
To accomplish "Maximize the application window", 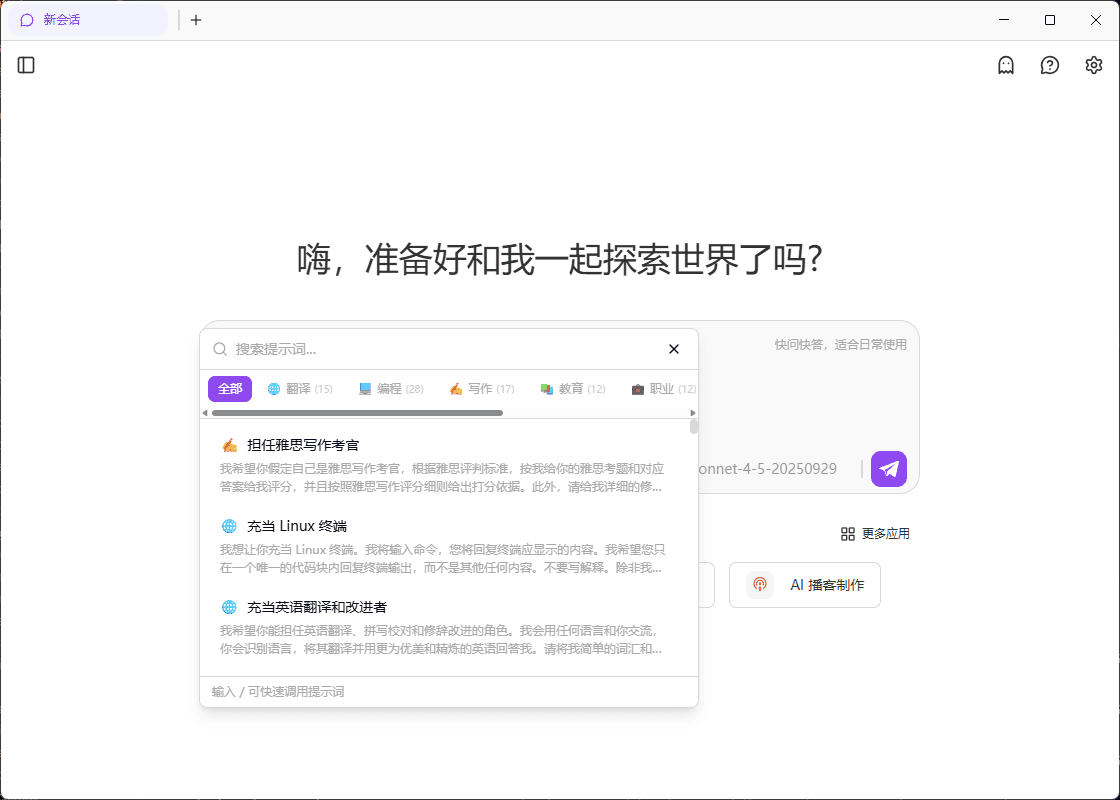I will (1050, 20).
